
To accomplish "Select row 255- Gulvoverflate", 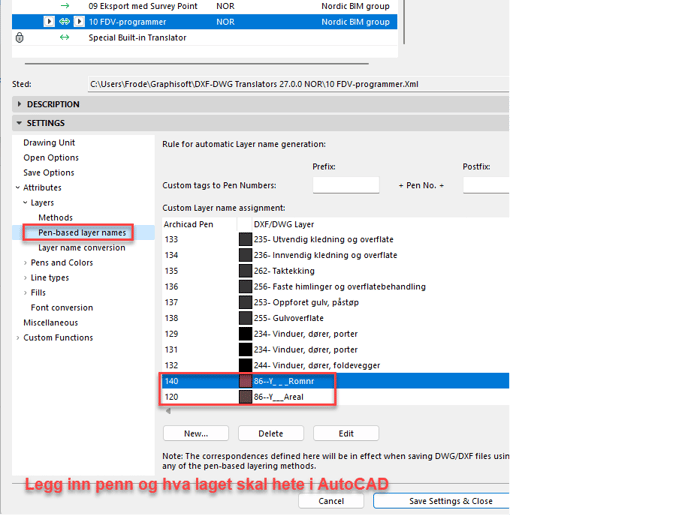I will [x=336, y=318].
